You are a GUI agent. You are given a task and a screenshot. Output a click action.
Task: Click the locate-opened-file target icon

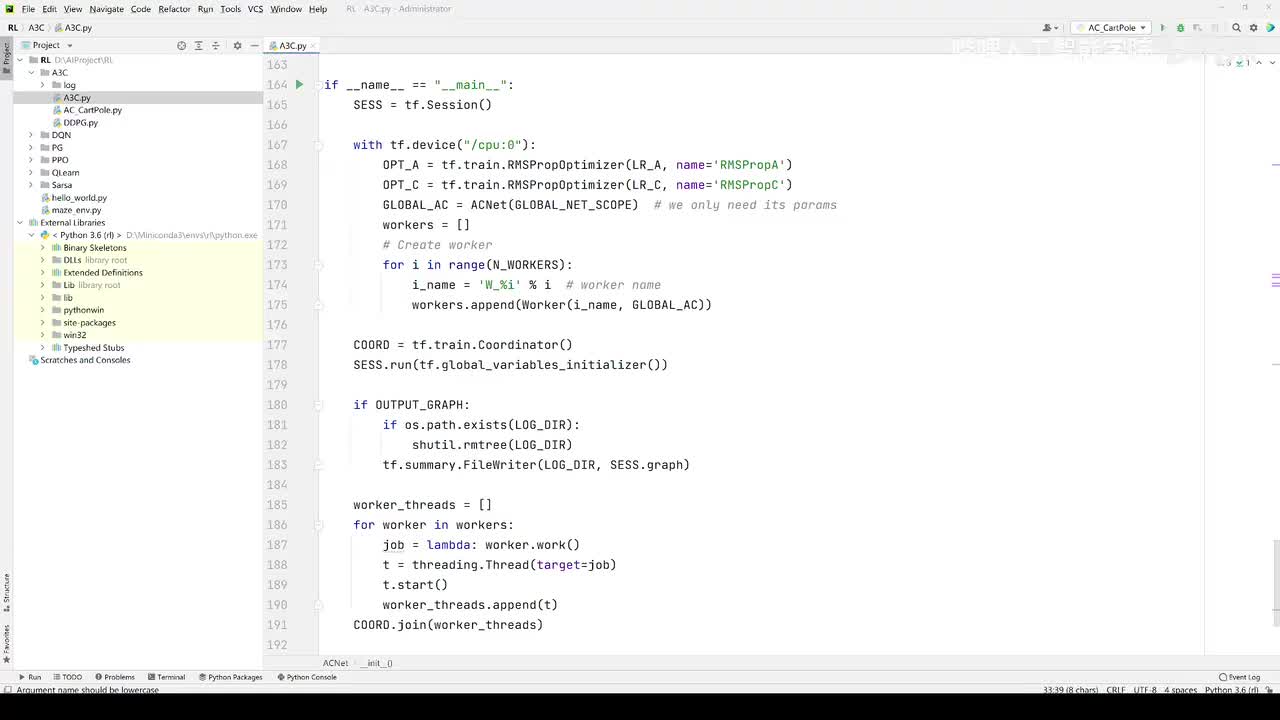181,45
